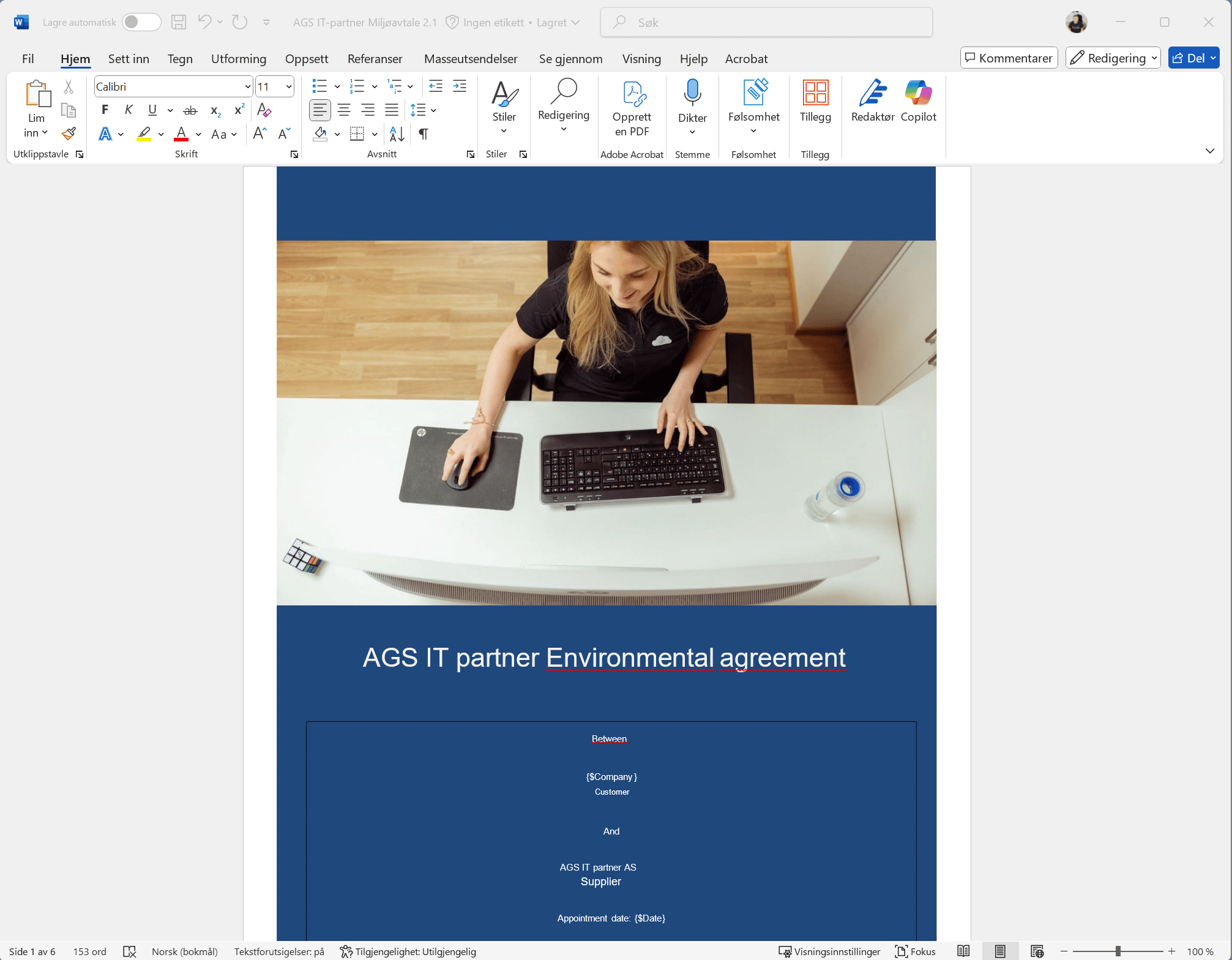The width and height of the screenshot is (1232, 960).
Task: Start dictation with the Dikter microphone
Action: pos(692,93)
